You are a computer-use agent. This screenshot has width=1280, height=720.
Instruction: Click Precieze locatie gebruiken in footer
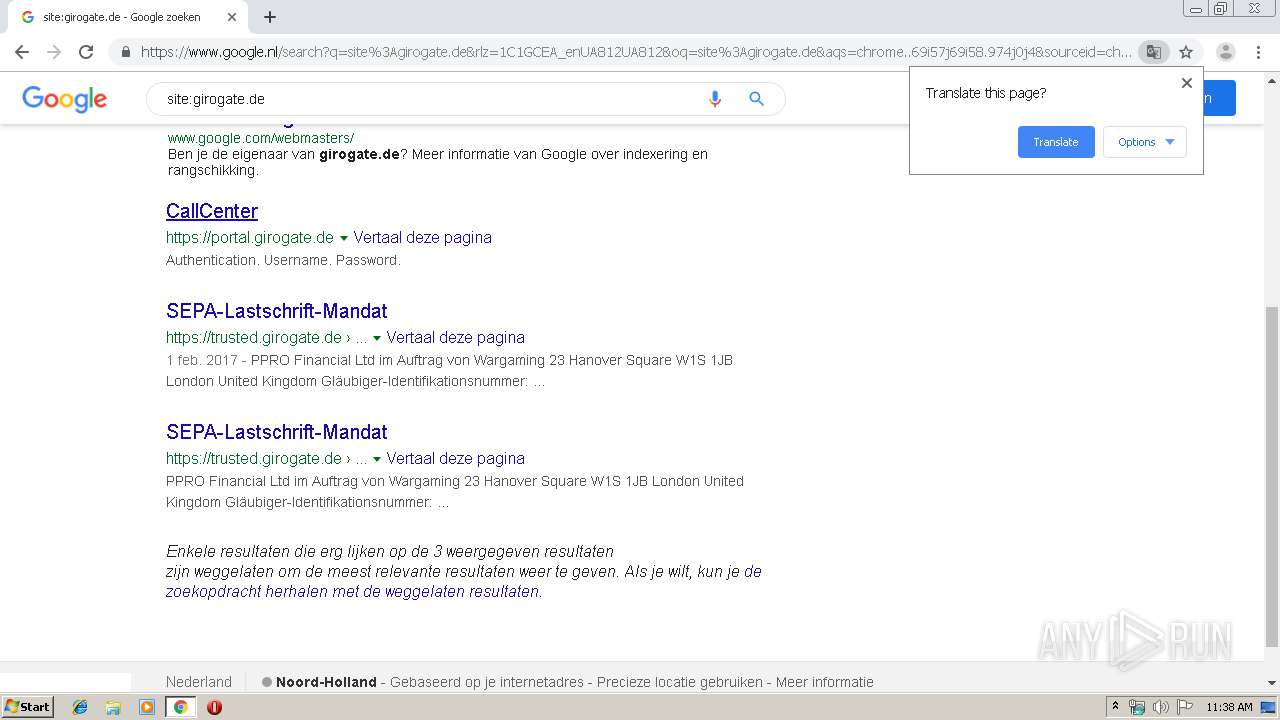(x=680, y=682)
